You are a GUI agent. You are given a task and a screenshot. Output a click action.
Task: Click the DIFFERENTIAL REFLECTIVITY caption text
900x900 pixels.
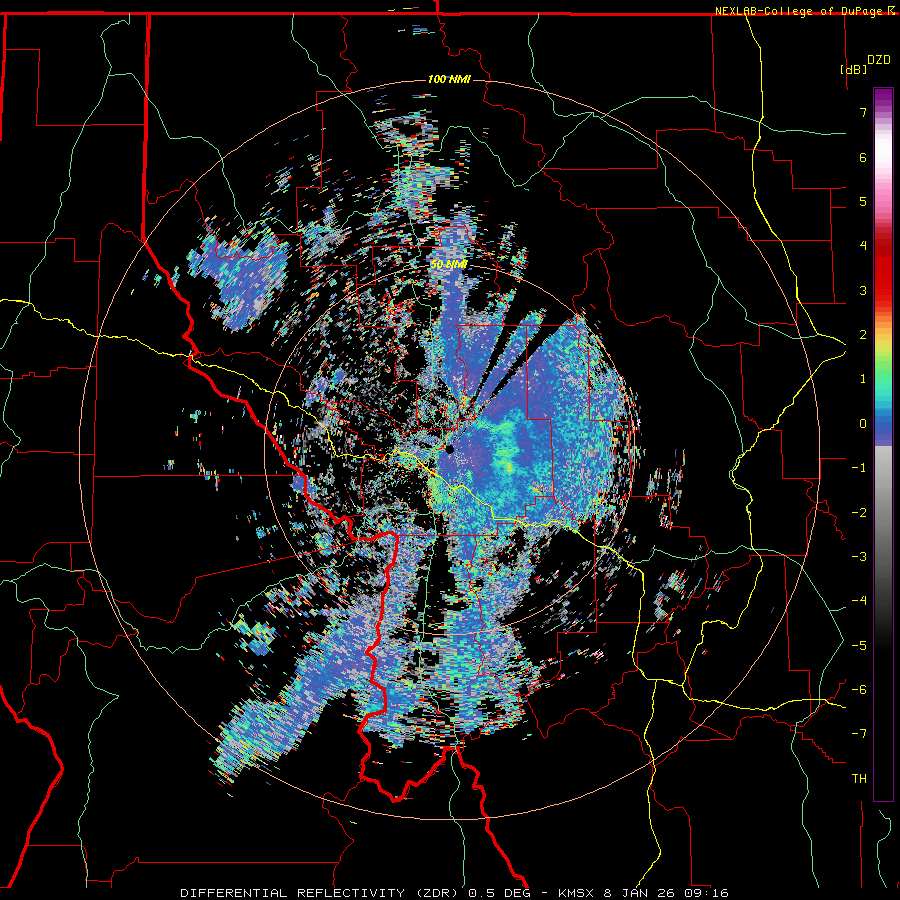(293, 893)
